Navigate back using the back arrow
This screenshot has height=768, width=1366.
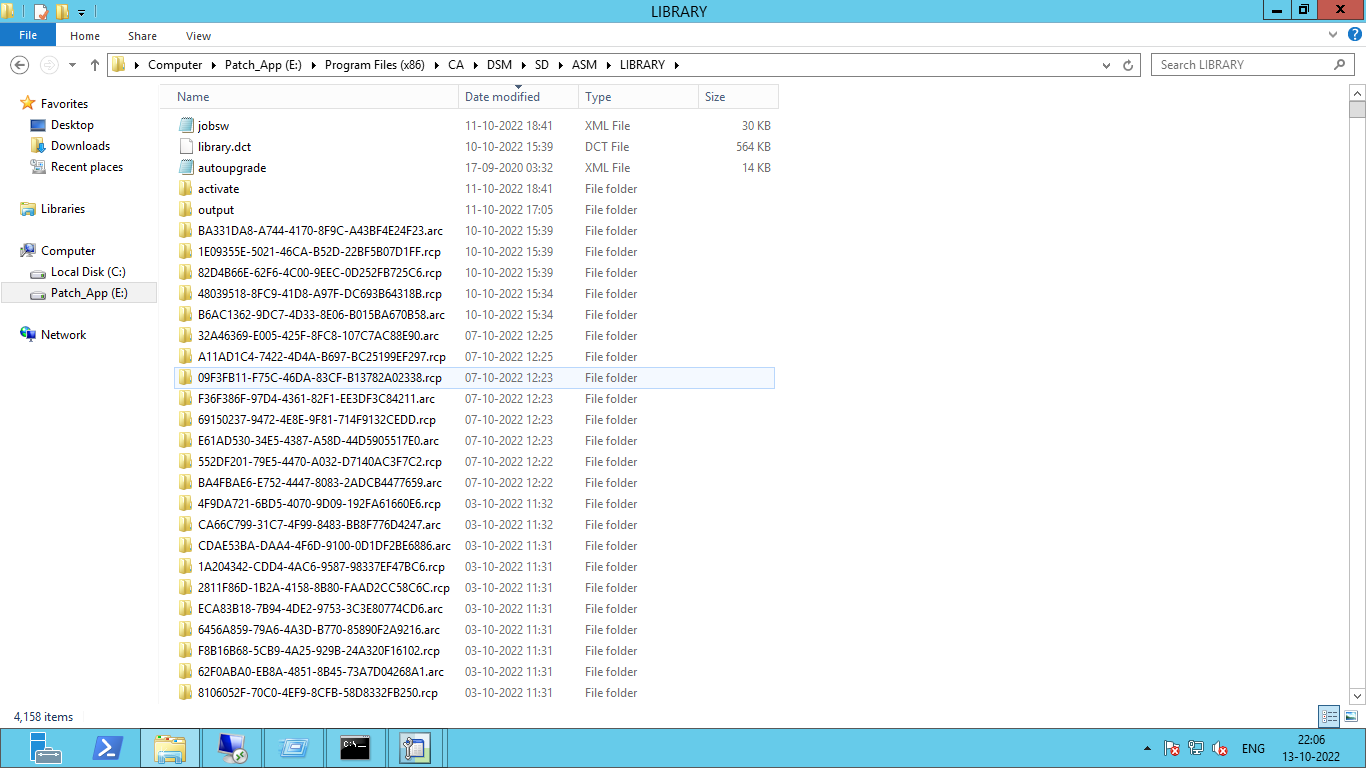[x=19, y=64]
